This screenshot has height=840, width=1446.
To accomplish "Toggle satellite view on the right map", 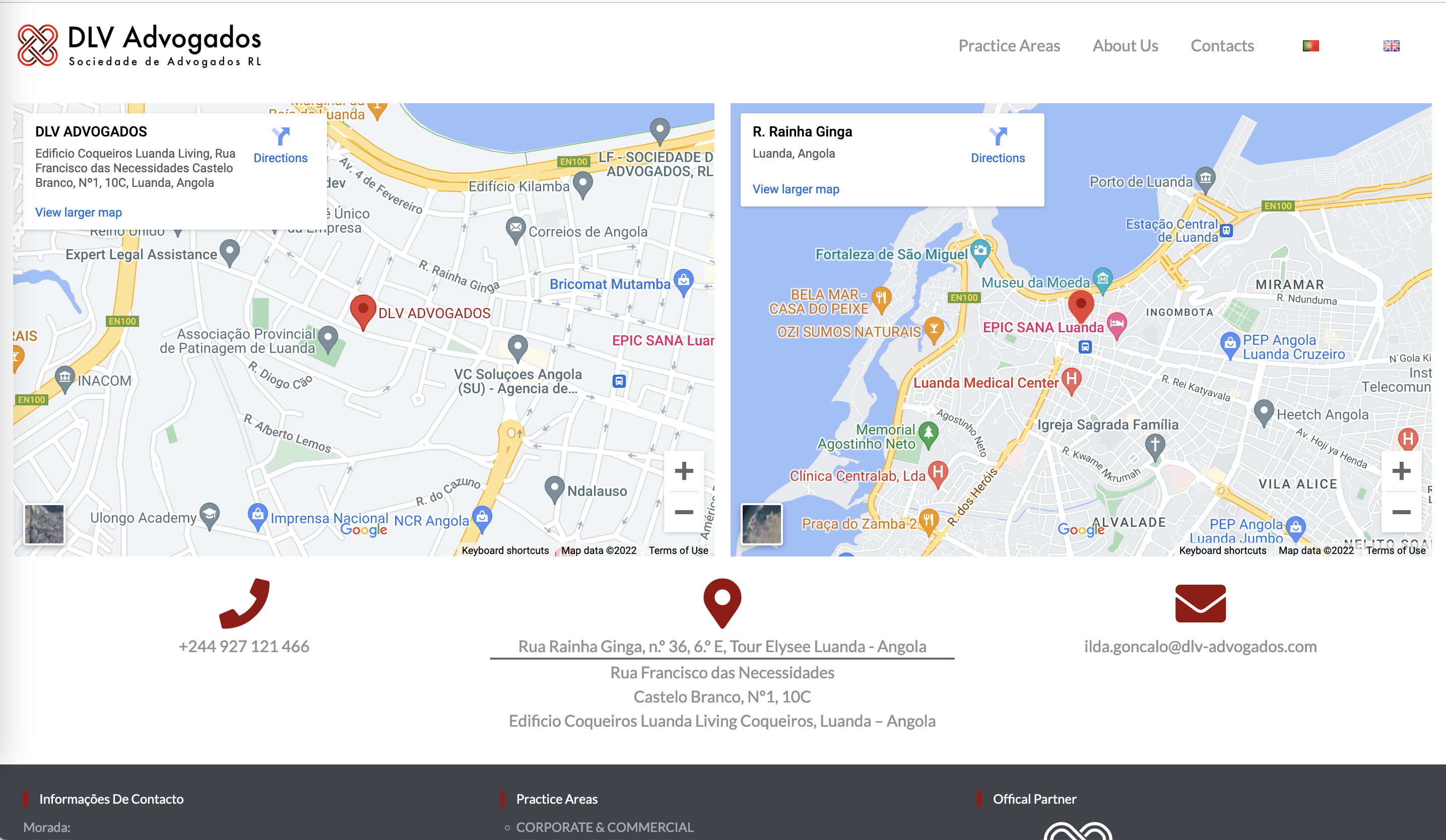I will [x=761, y=524].
